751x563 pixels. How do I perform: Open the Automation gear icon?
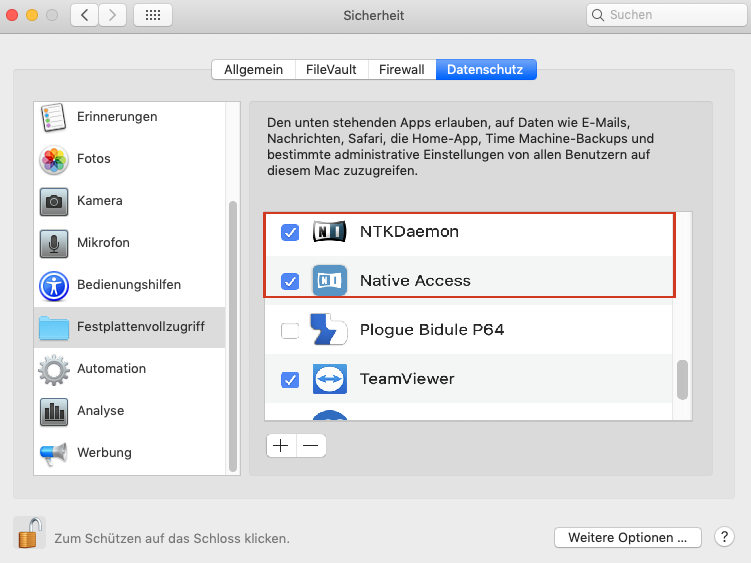click(x=54, y=369)
